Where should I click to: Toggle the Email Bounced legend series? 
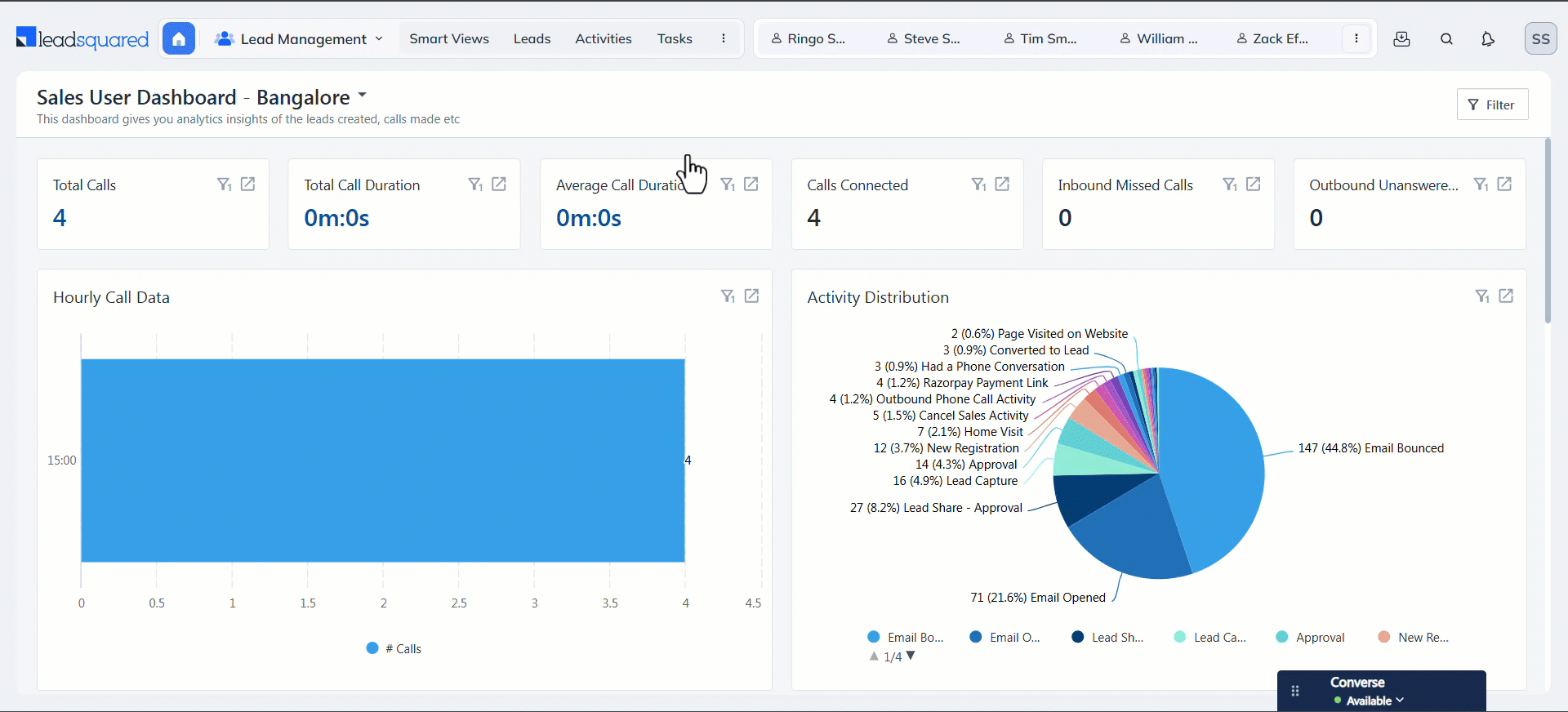tap(905, 638)
